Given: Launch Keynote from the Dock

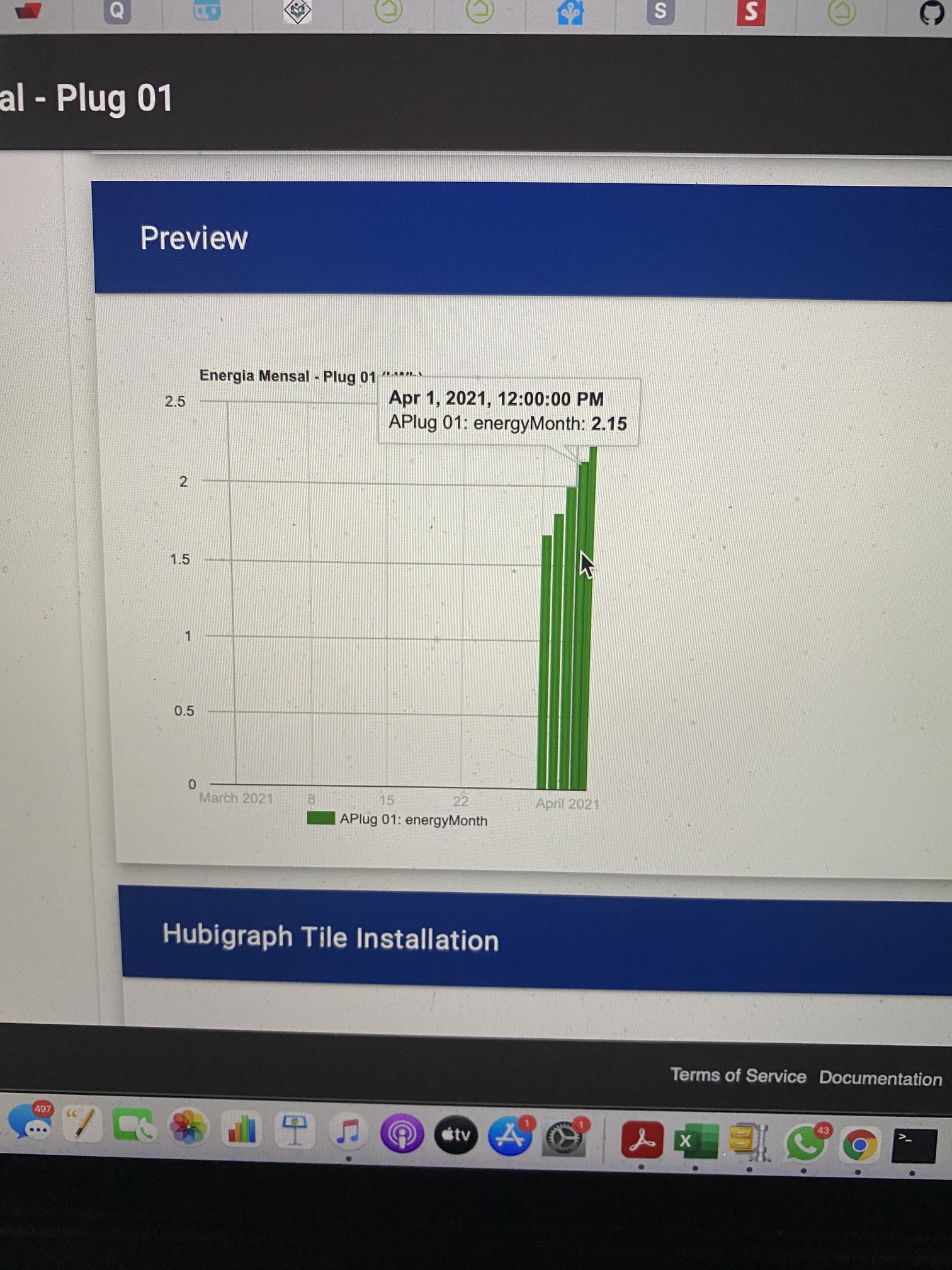Looking at the screenshot, I should pyautogui.click(x=294, y=1130).
